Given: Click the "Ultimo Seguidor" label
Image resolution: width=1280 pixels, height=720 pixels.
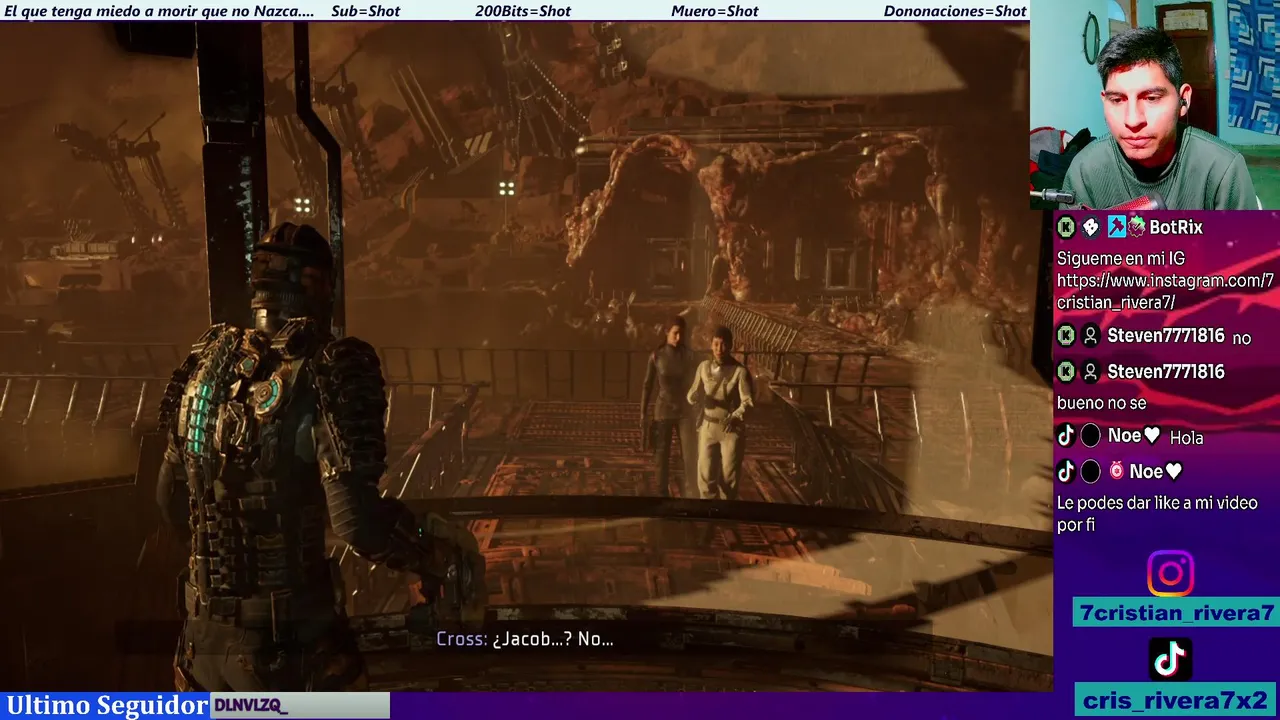Looking at the screenshot, I should (107, 706).
